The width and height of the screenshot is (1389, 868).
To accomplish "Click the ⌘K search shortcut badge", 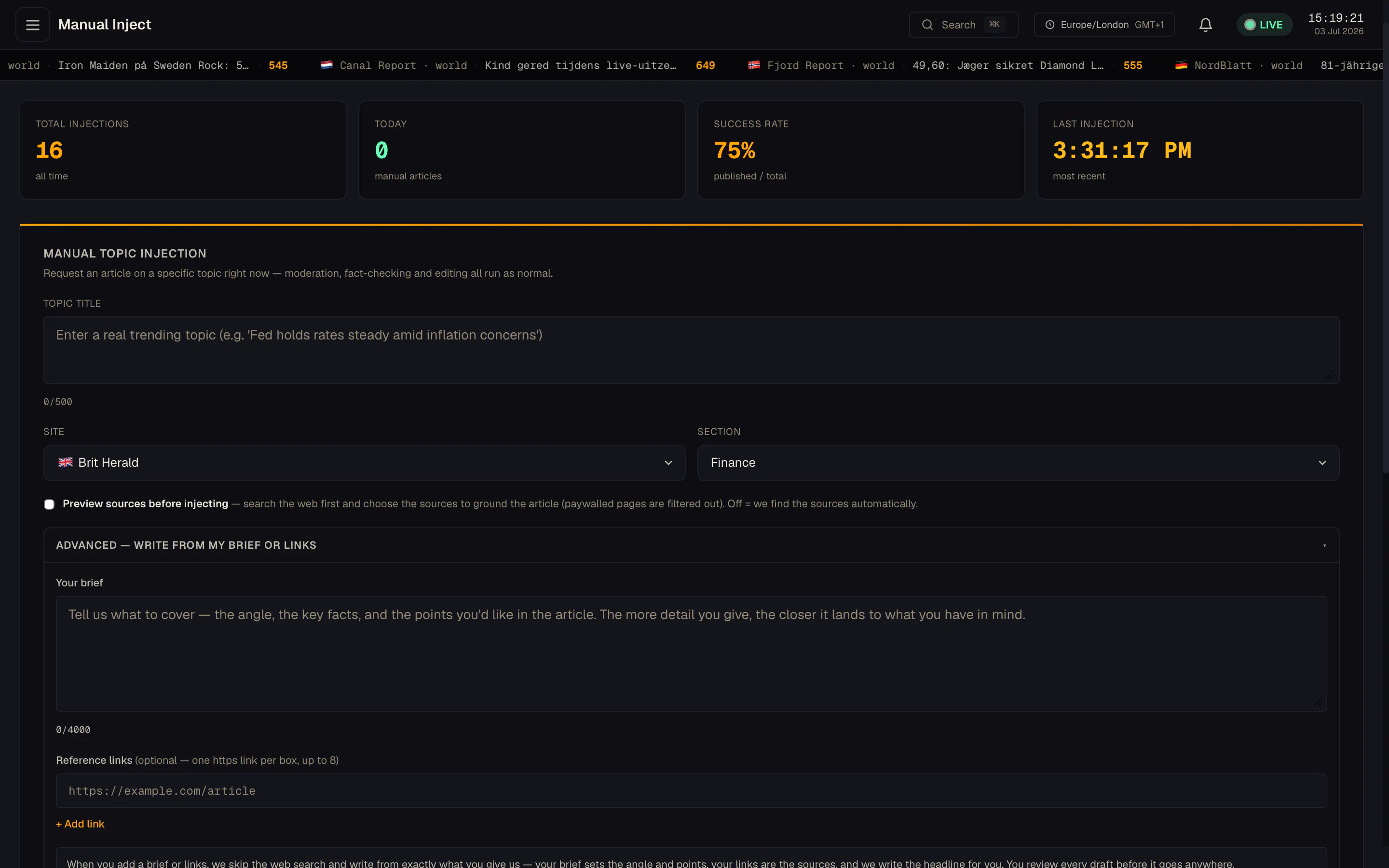I will pos(994,24).
